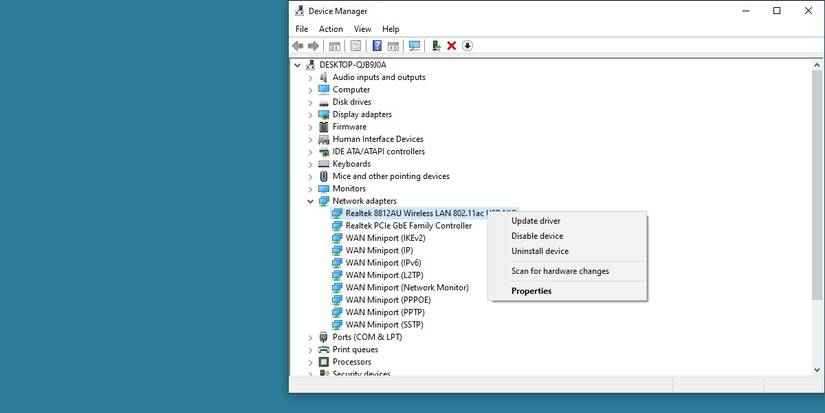Expand the Monitors arrow
The width and height of the screenshot is (825, 413).
pos(310,189)
